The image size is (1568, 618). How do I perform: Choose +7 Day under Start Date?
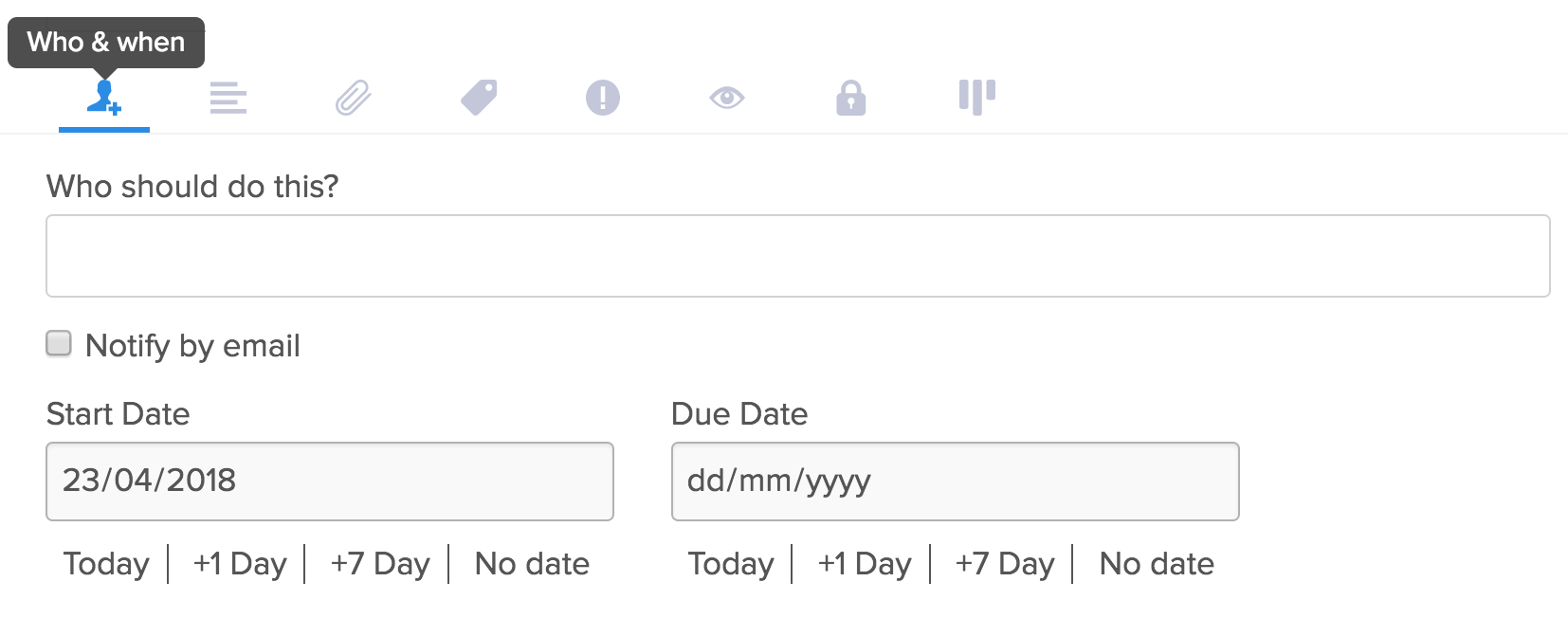[x=380, y=564]
